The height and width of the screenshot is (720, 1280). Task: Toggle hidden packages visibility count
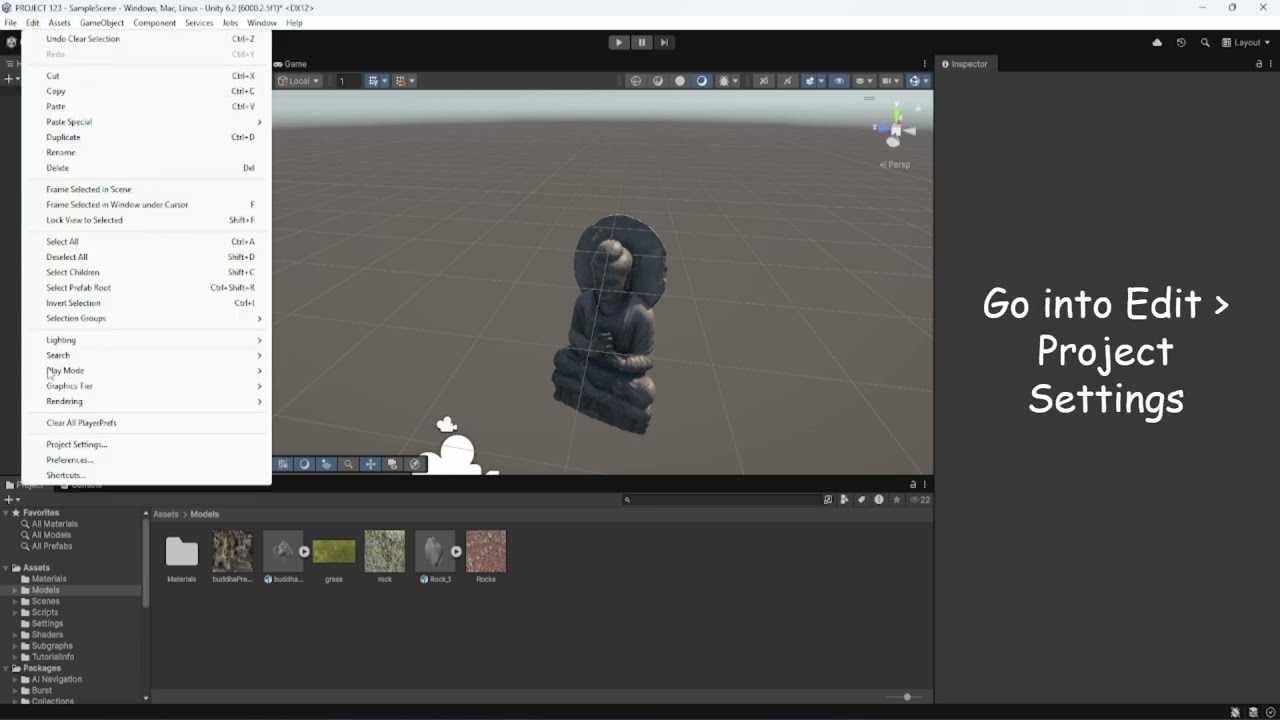920,500
